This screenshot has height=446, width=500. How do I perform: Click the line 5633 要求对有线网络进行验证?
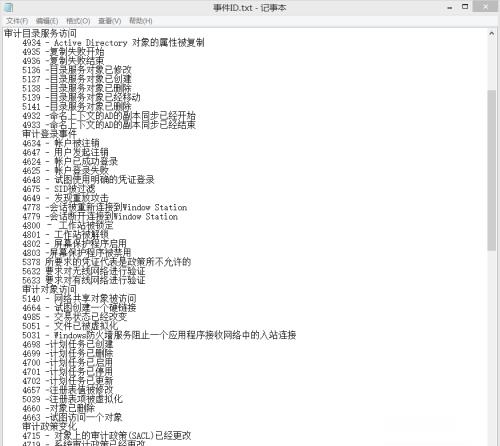[84, 281]
